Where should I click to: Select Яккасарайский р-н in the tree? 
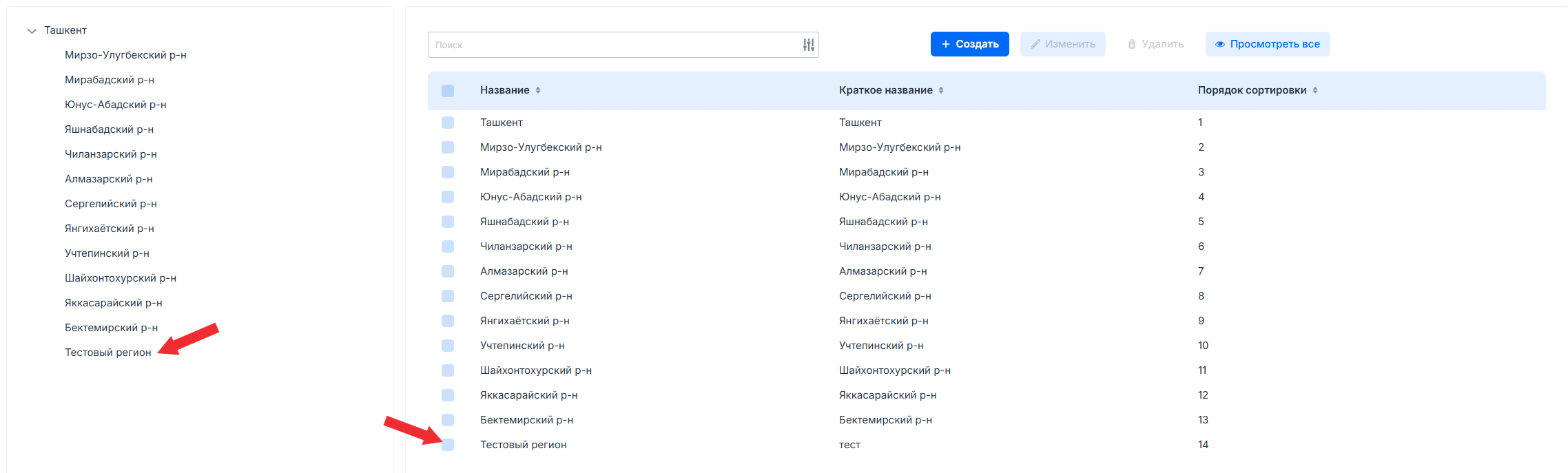click(114, 303)
